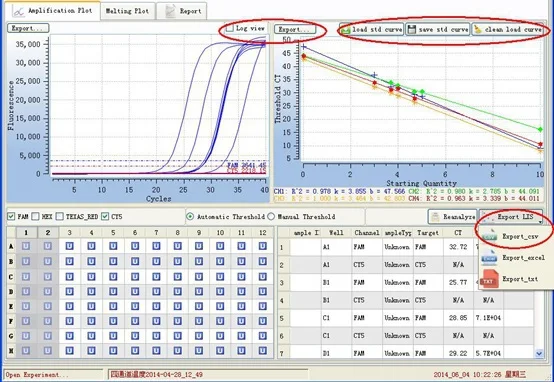Switch to the Melting Plot tab
This screenshot has width=554, height=382.
(x=128, y=11)
